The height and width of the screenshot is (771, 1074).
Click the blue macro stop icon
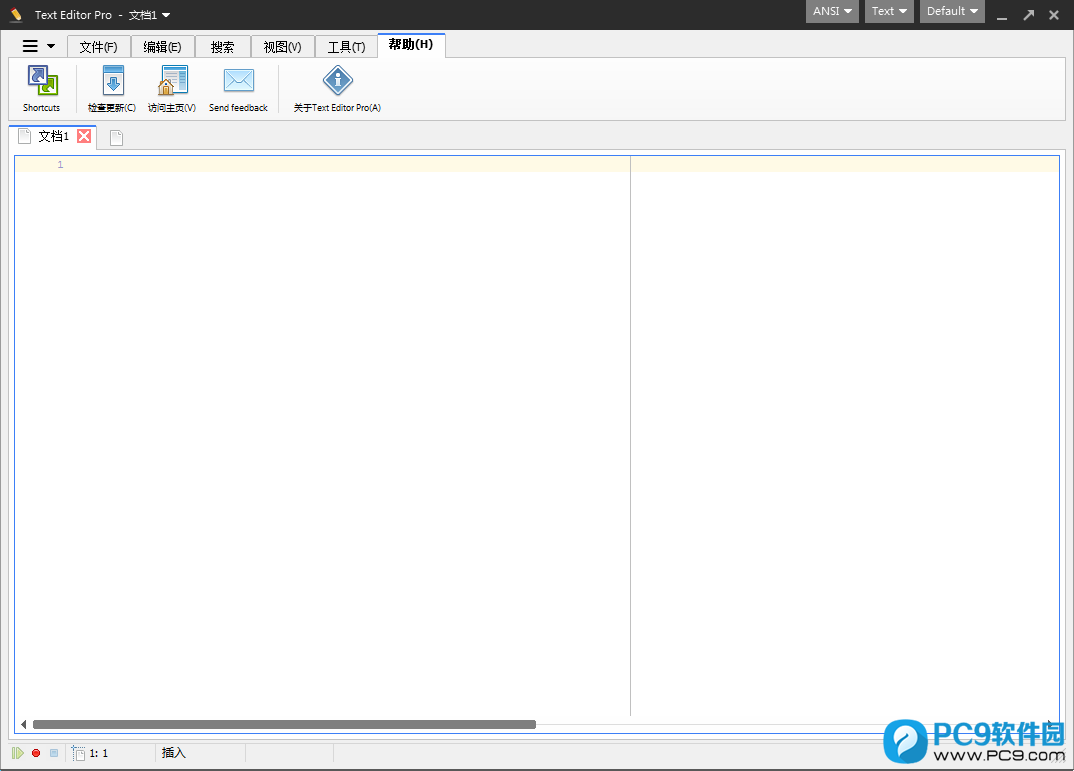click(52, 753)
